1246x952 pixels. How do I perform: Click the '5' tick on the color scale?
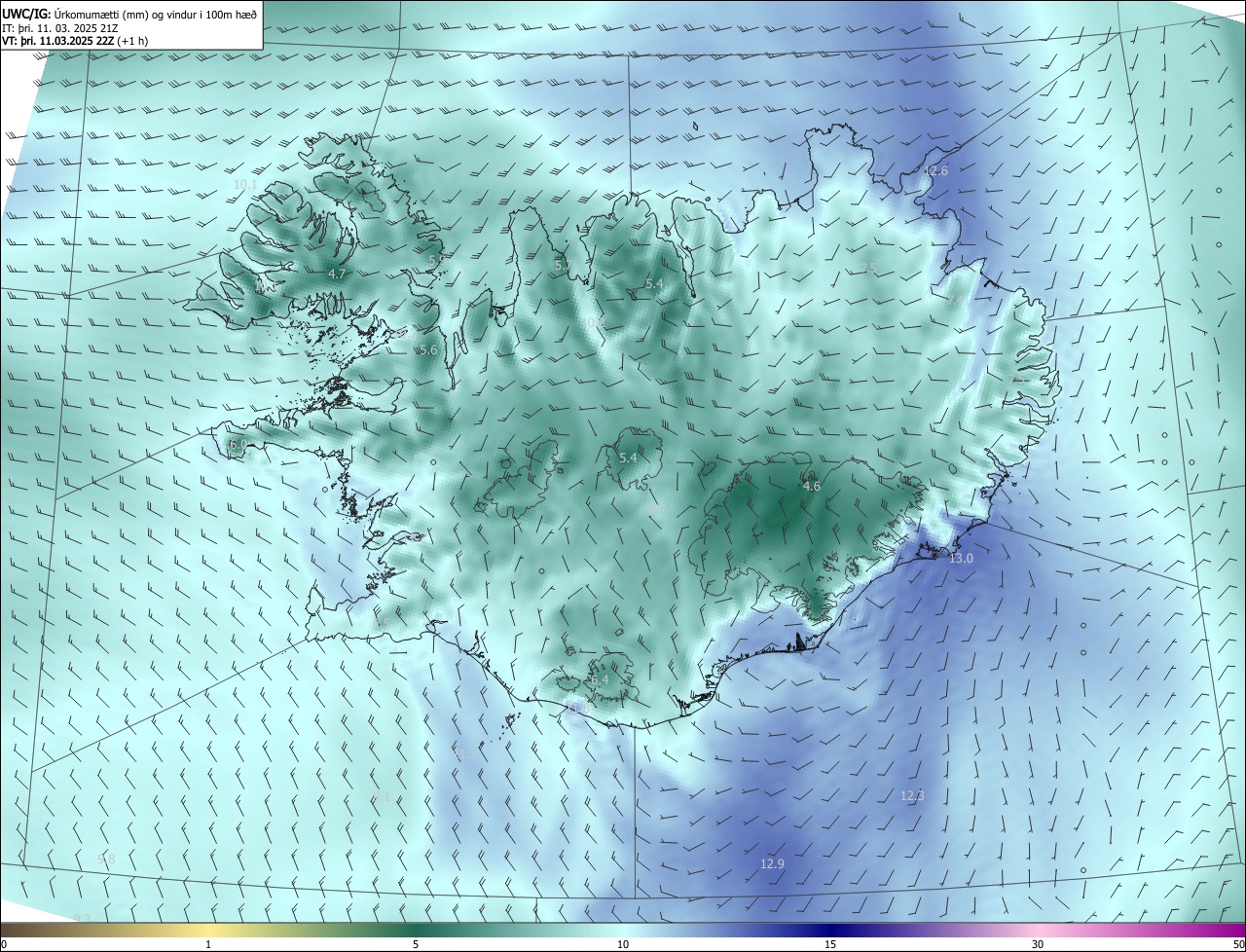[416, 944]
